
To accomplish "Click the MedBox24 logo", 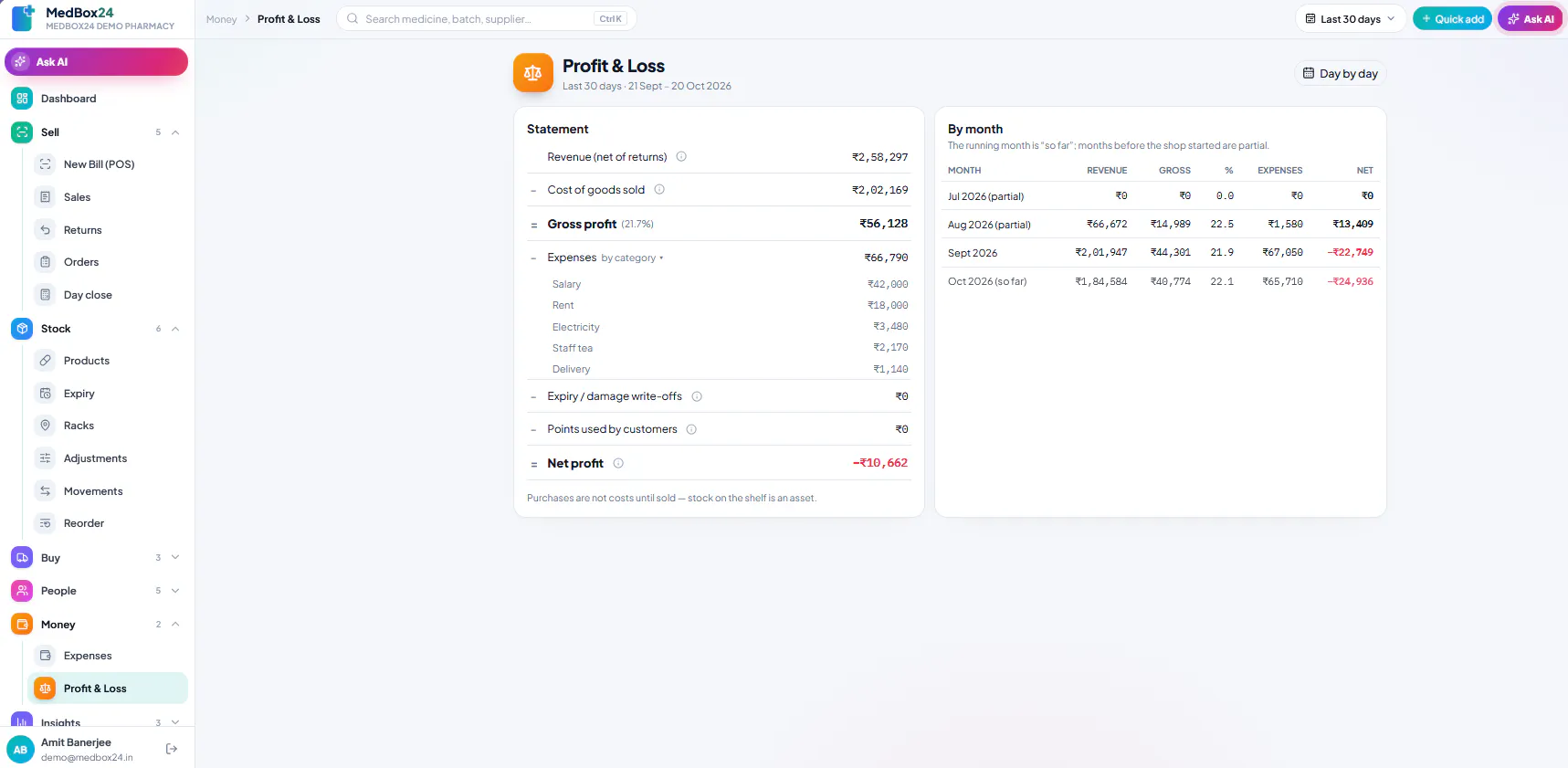I will click(23, 18).
